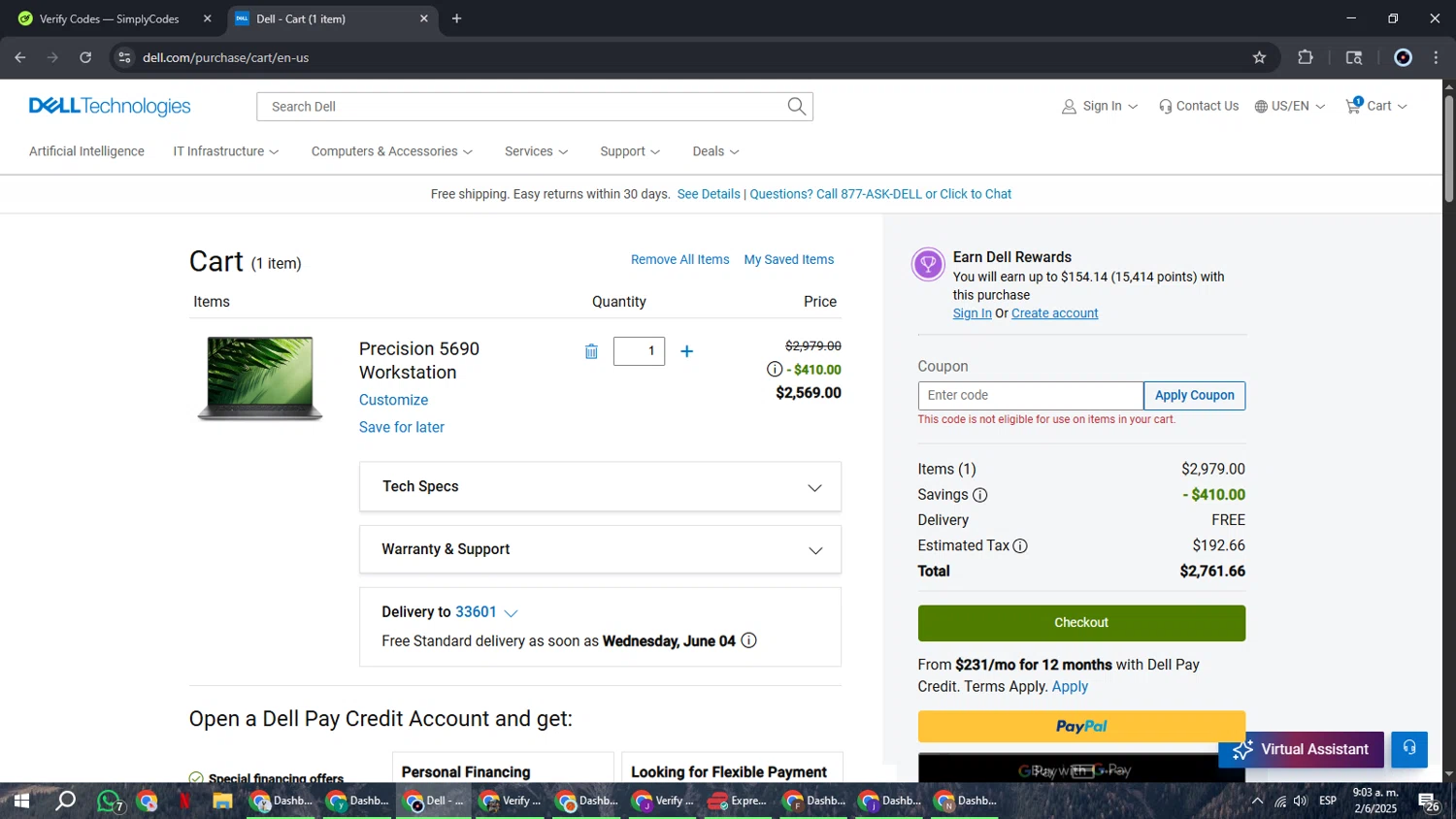Image resolution: width=1456 pixels, height=819 pixels.
Task: Open a new browser tab
Action: pyautogui.click(x=456, y=18)
